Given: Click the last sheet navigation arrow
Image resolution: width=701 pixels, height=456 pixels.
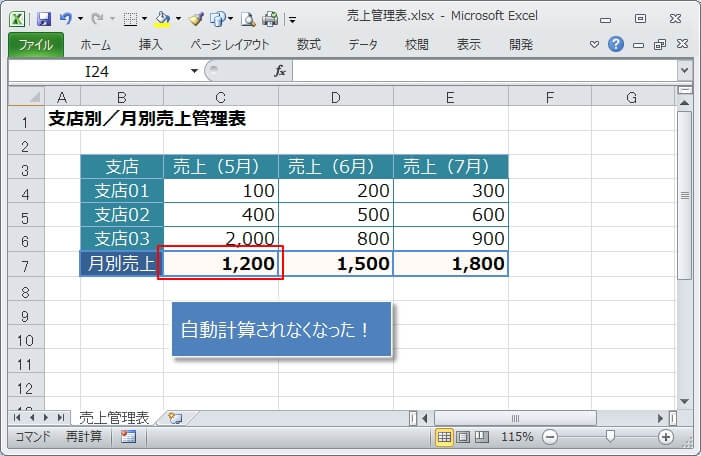Looking at the screenshot, I should [60, 418].
